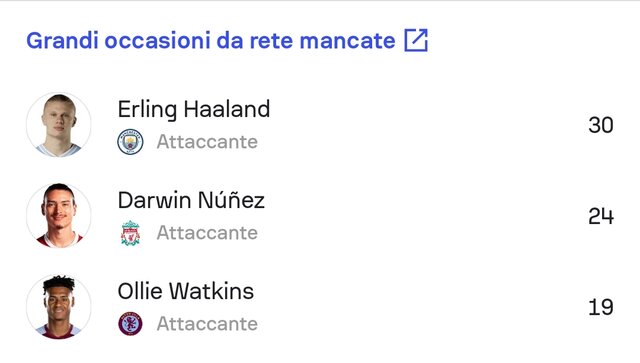Select the Darwin Núñez player name
Viewport: 640px width, 363px height.
tap(191, 200)
